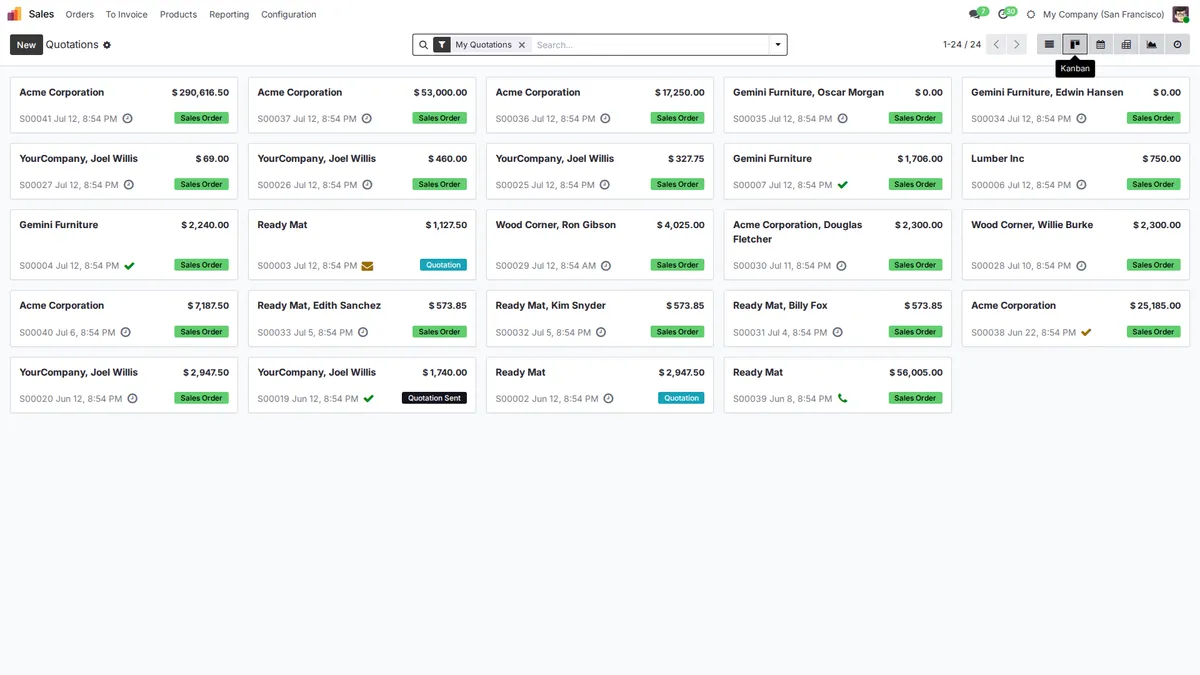Image resolution: width=1200 pixels, height=675 pixels.
Task: Click the green checkmark on S00019
Action: point(368,398)
